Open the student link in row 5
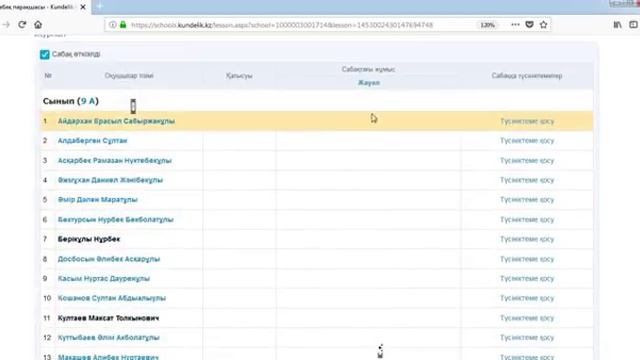 tap(98, 200)
